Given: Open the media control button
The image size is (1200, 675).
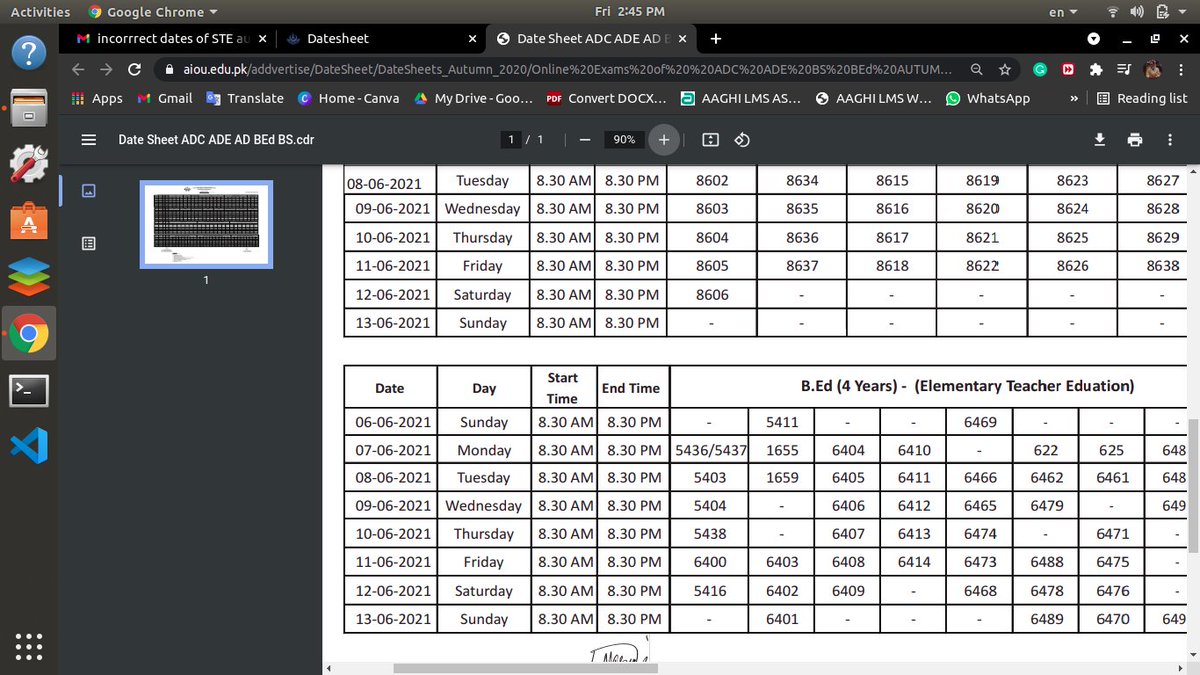Looking at the screenshot, I should pos(1124,70).
